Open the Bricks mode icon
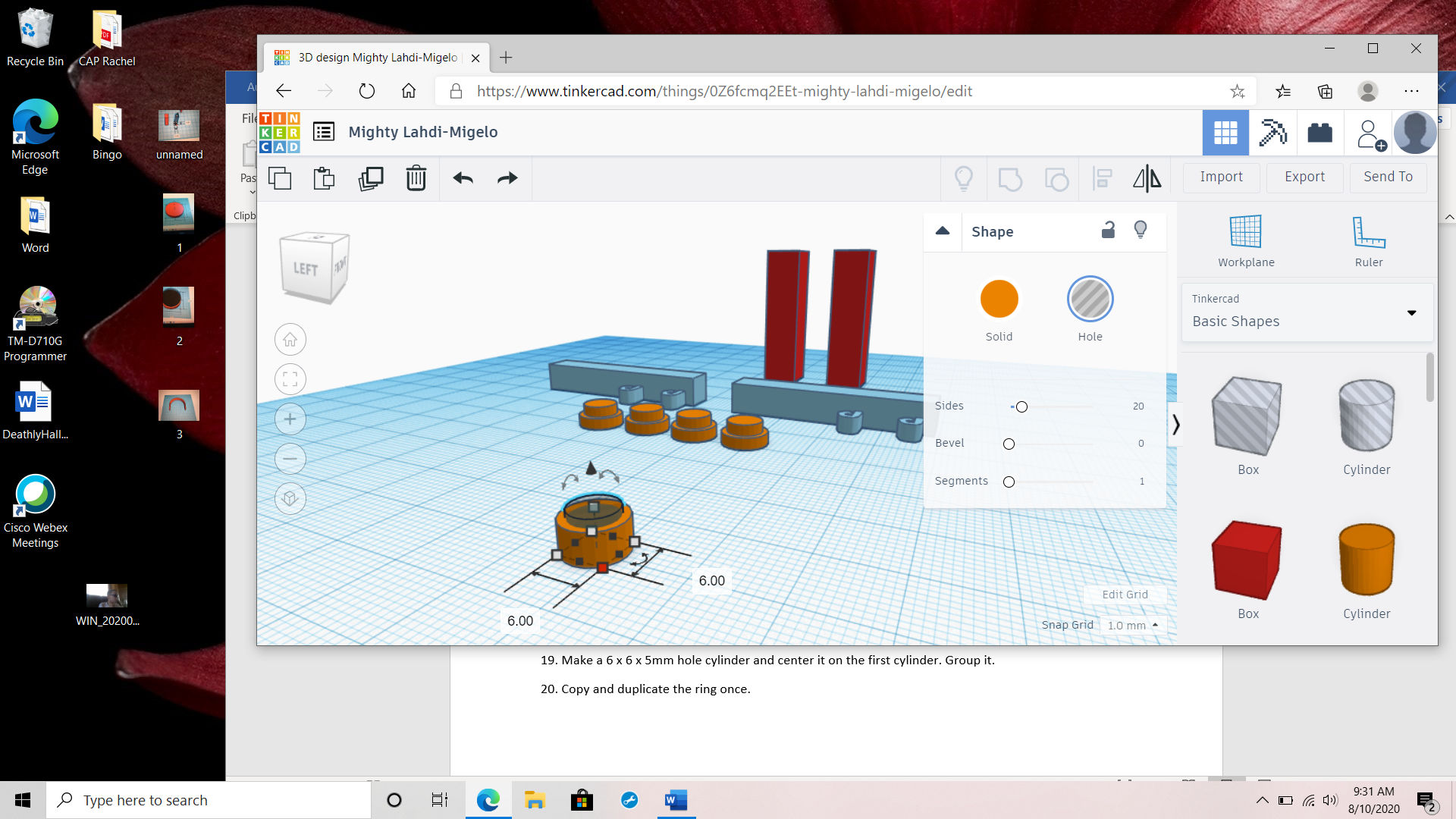 click(1320, 133)
